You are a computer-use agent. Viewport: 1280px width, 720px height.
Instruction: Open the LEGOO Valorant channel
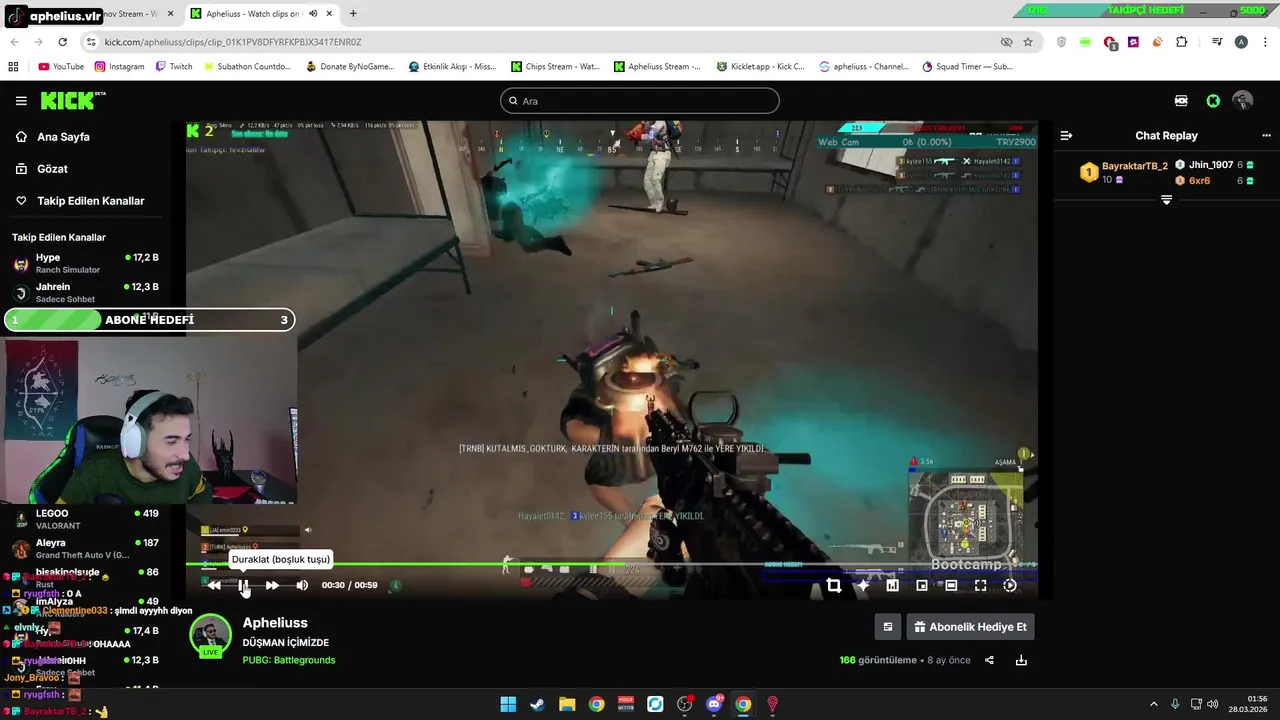pyautogui.click(x=85, y=519)
